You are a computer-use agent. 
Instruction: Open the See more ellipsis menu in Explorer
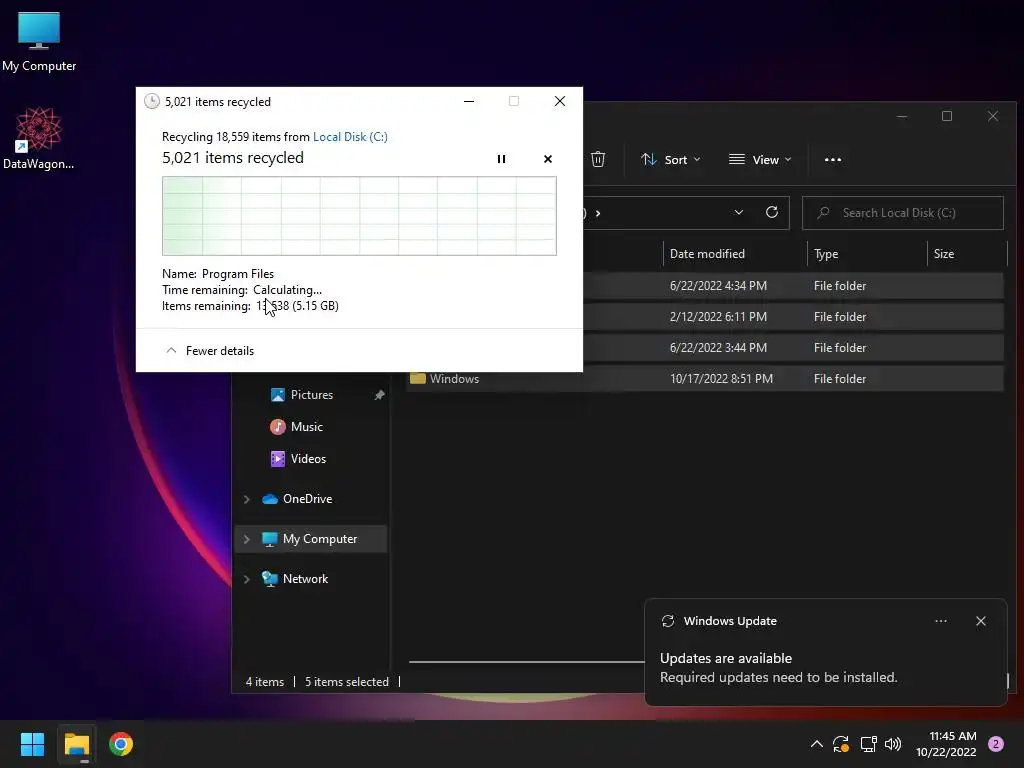[833, 159]
